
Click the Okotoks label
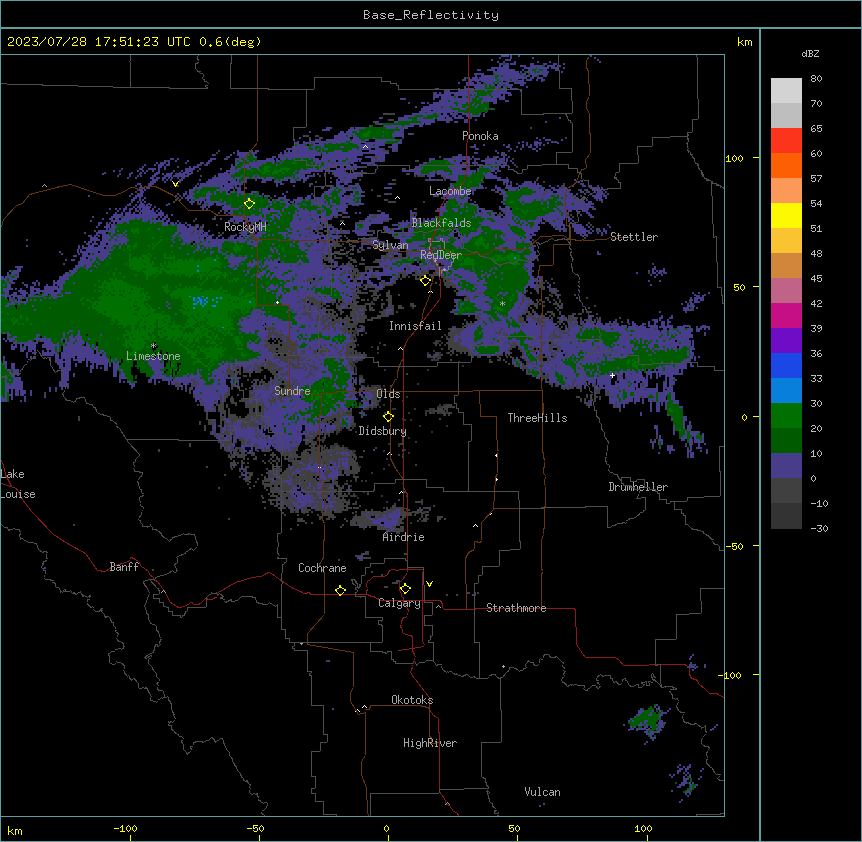point(412,700)
